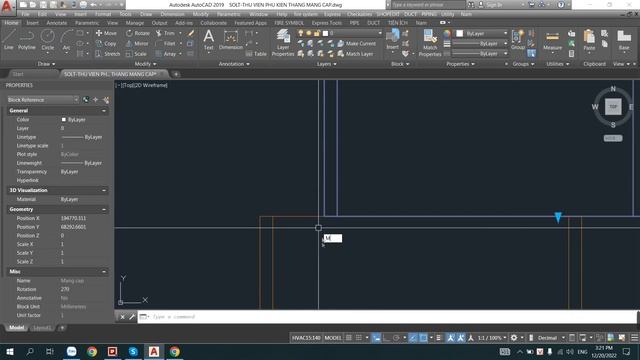The height and width of the screenshot is (360, 640).
Task: Select the Line drawing tool
Action: [9, 40]
